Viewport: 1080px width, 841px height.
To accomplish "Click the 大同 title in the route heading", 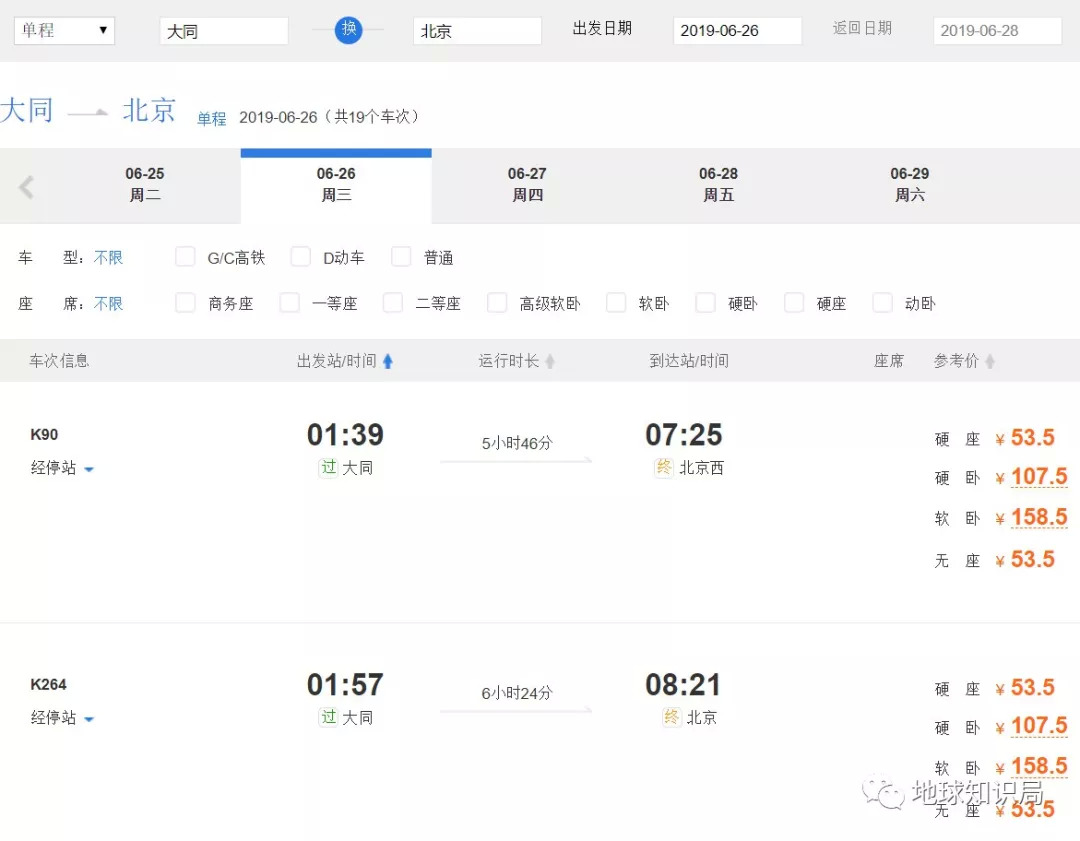I will [26, 110].
